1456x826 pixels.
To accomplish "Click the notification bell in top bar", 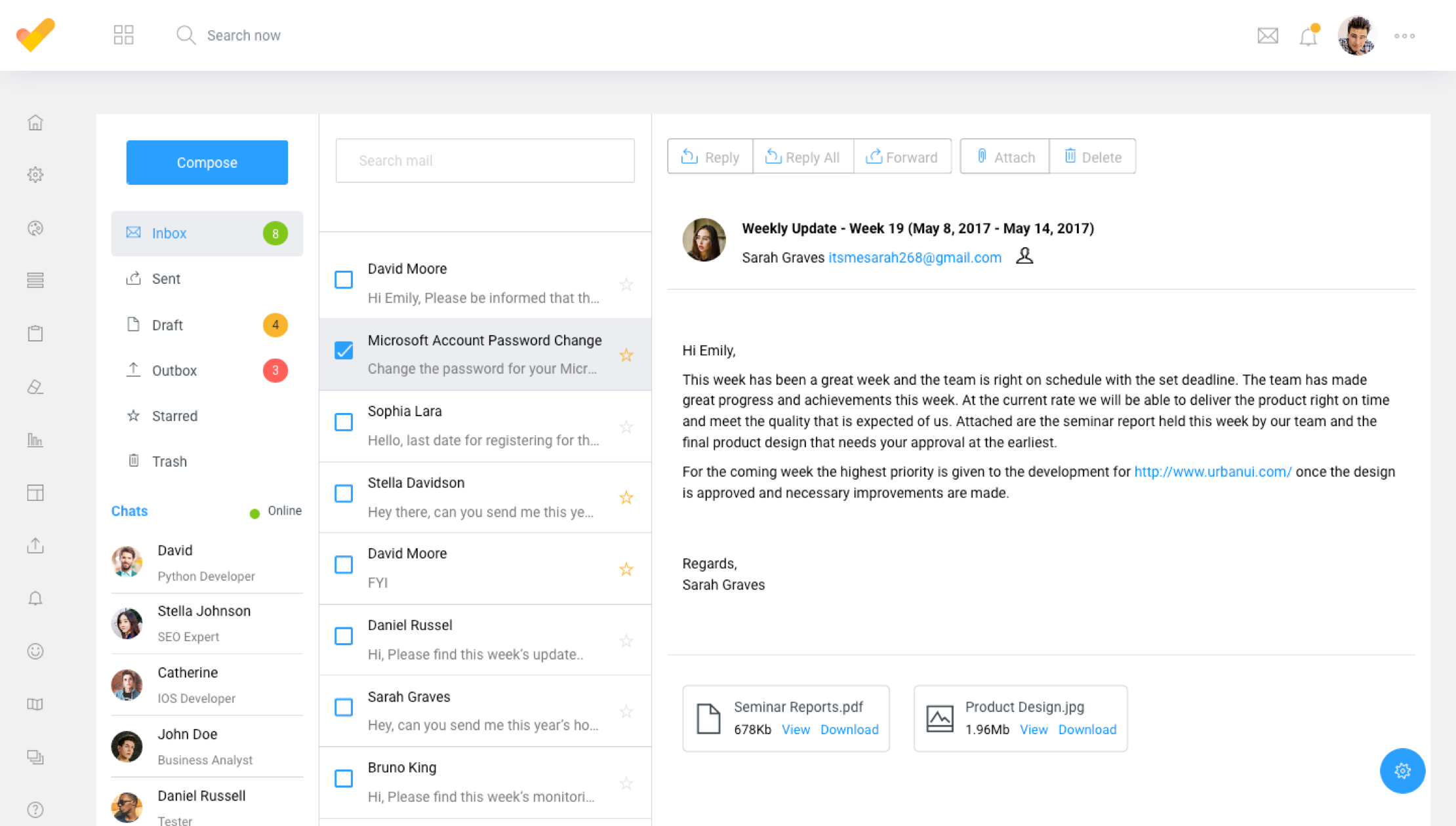I will [1308, 36].
